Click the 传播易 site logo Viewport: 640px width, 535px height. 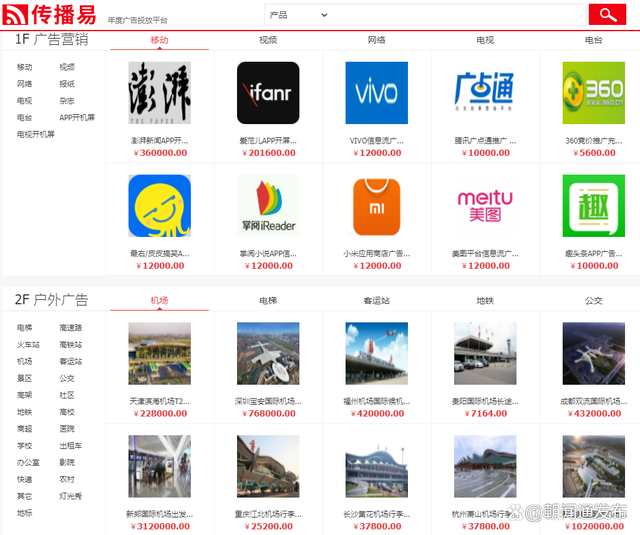coord(49,15)
